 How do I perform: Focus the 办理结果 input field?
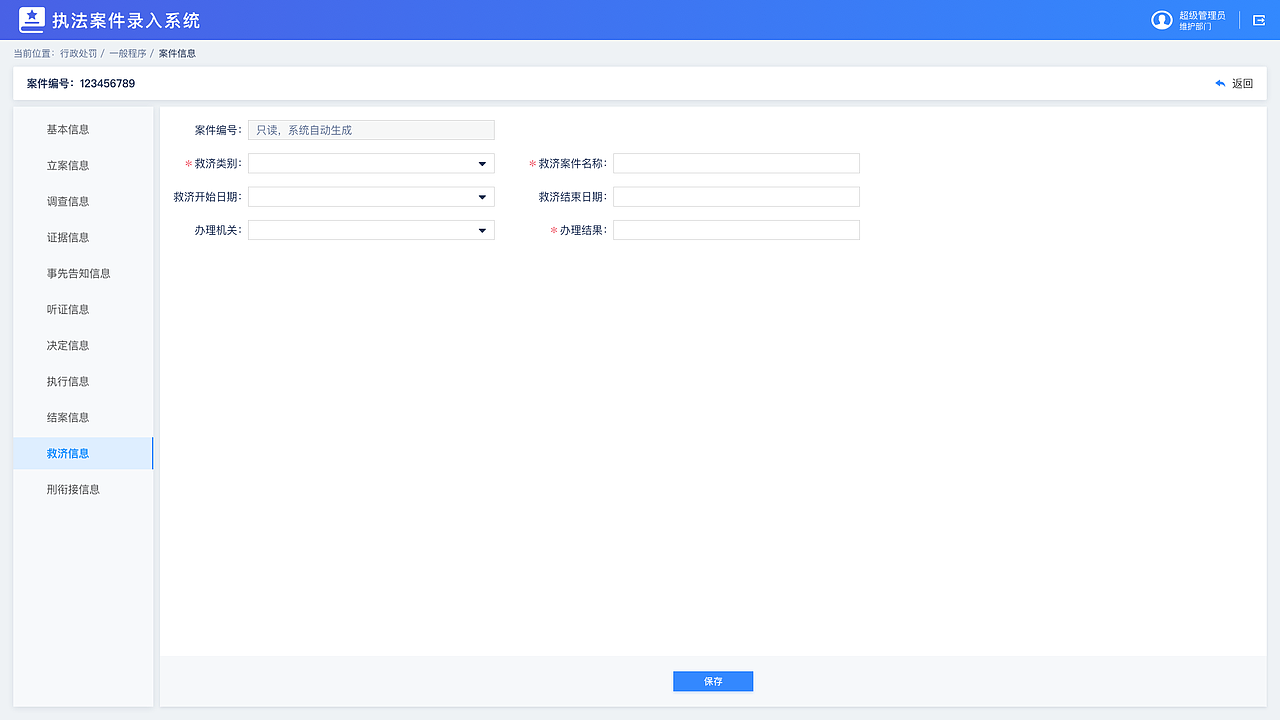[736, 230]
